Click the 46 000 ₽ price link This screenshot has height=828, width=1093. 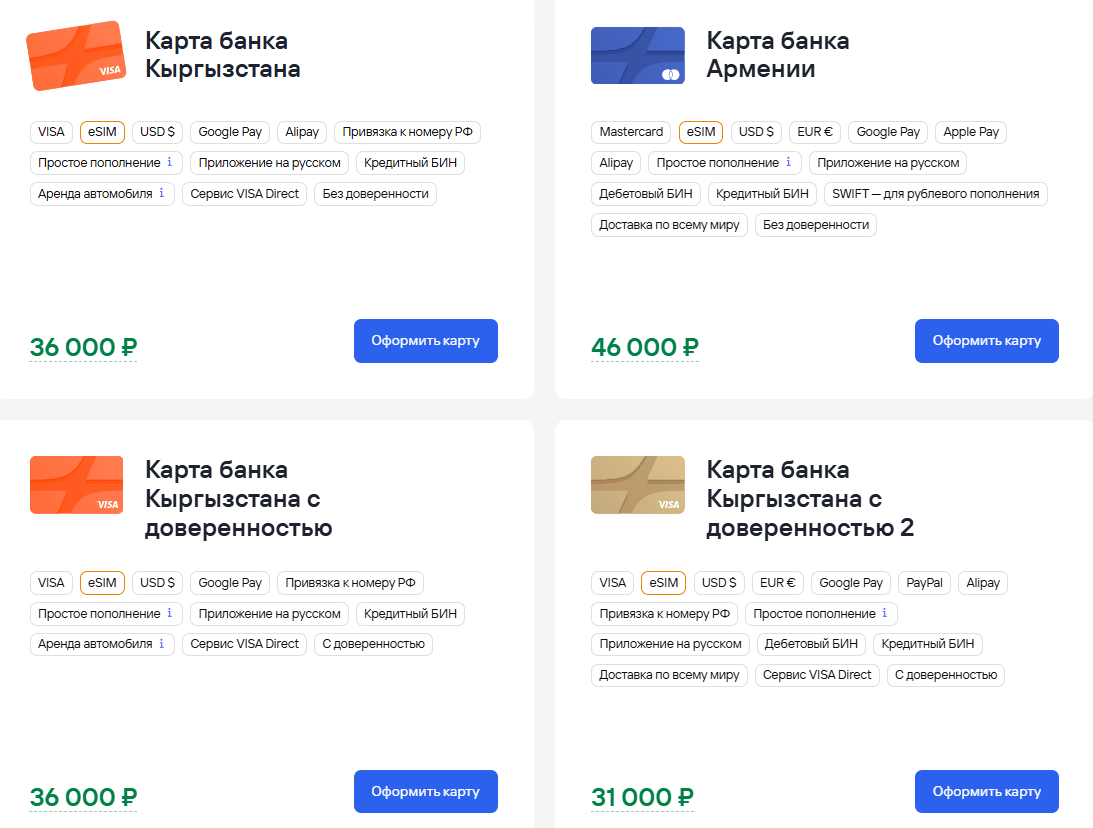tap(645, 347)
